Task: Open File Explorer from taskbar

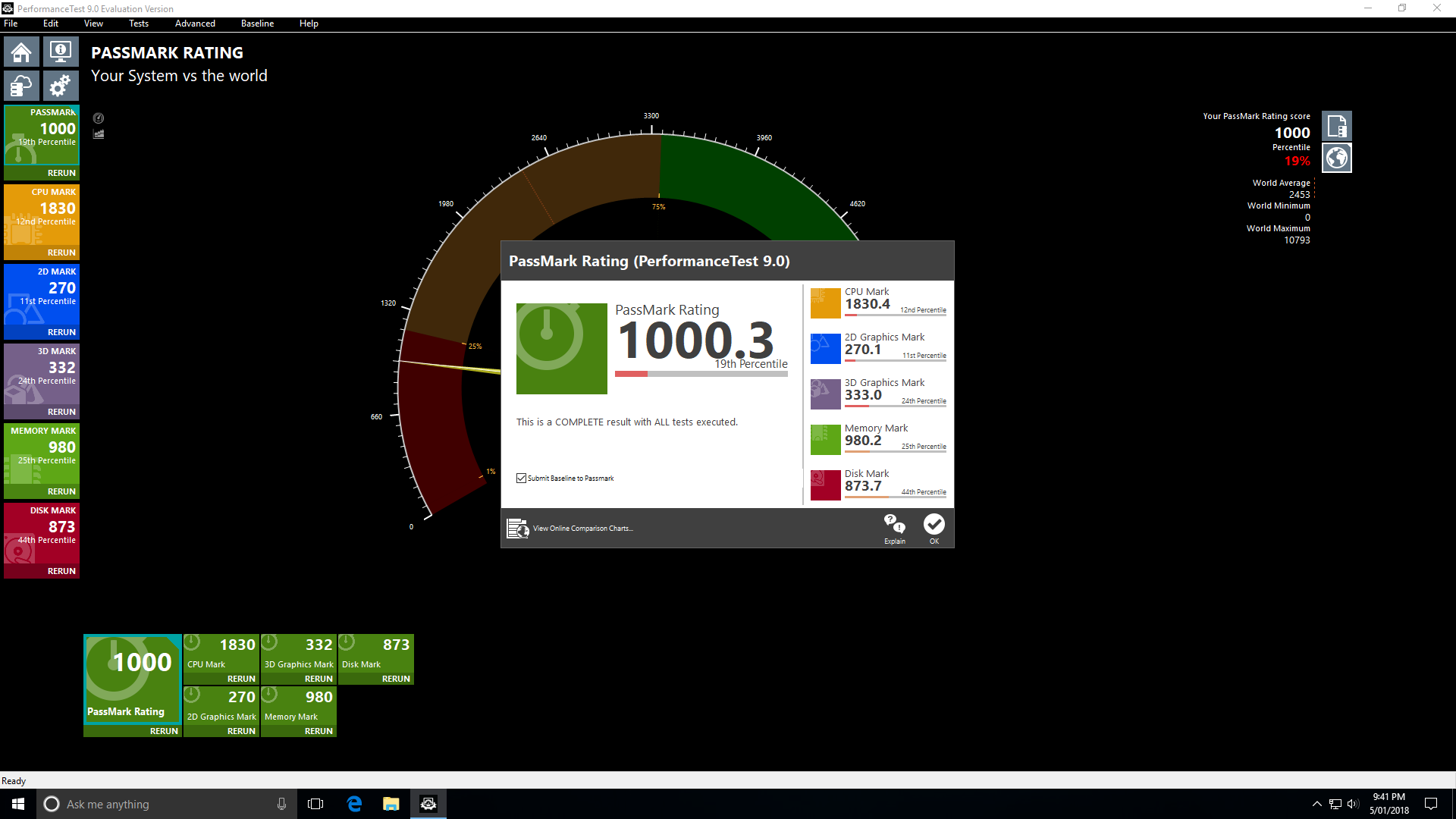Action: 391,804
